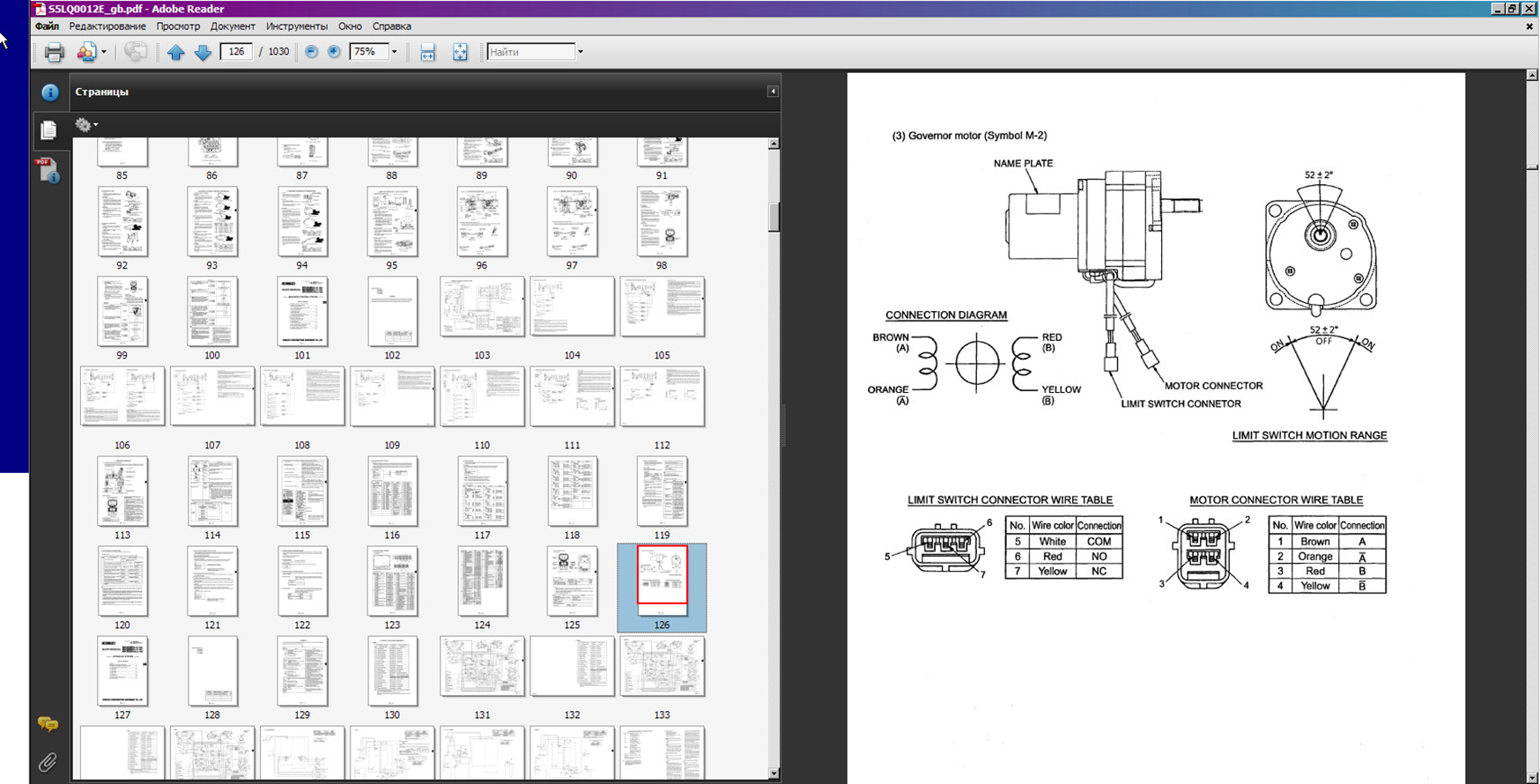
Task: Toggle the Pages thumbnails panel icon
Action: pyautogui.click(x=48, y=130)
